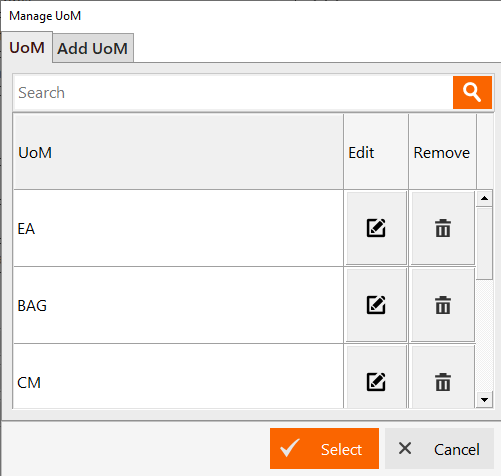Click the Select button
501x476 pixels.
pyautogui.click(x=324, y=449)
